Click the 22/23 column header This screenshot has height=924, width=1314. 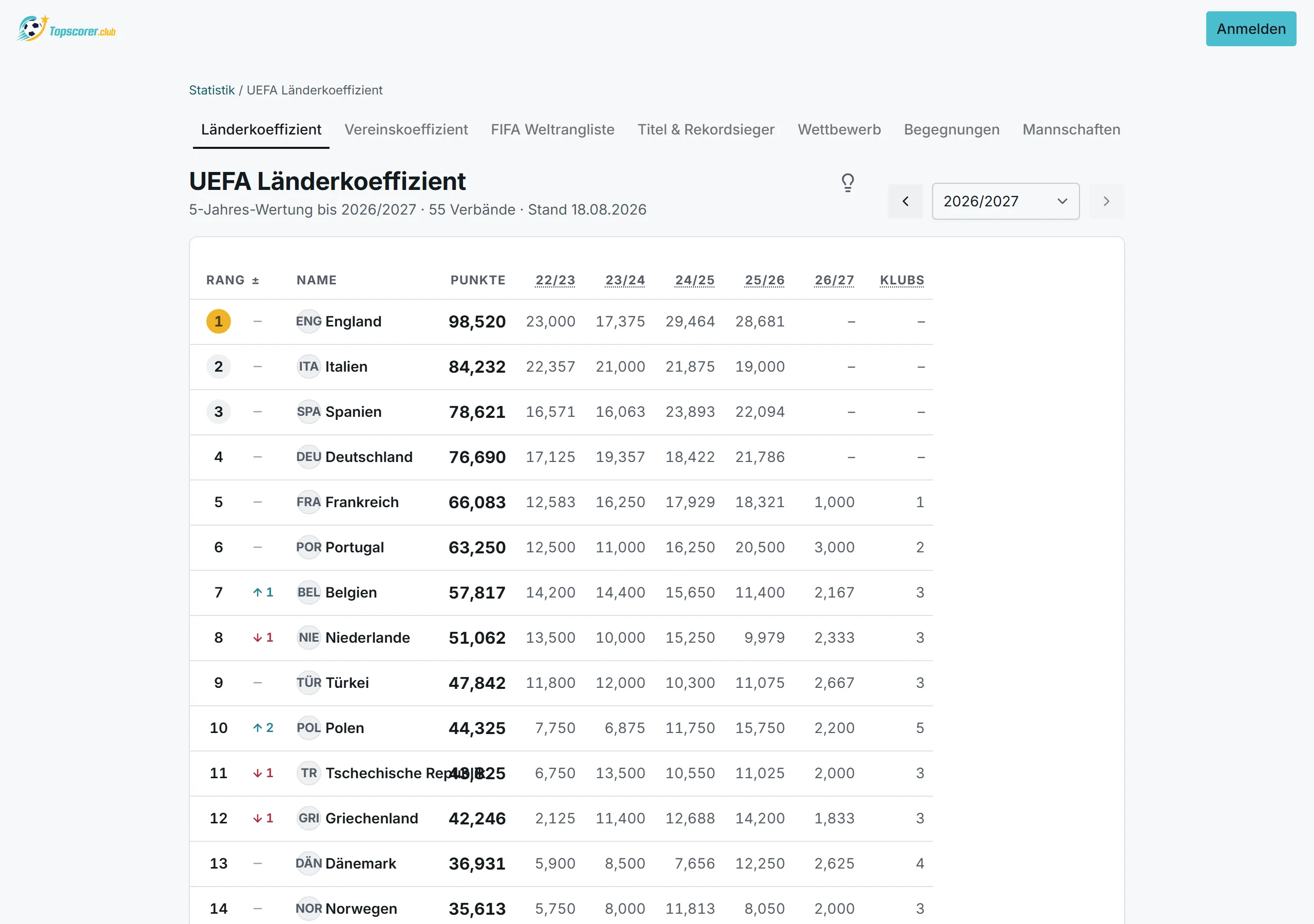[x=554, y=280]
